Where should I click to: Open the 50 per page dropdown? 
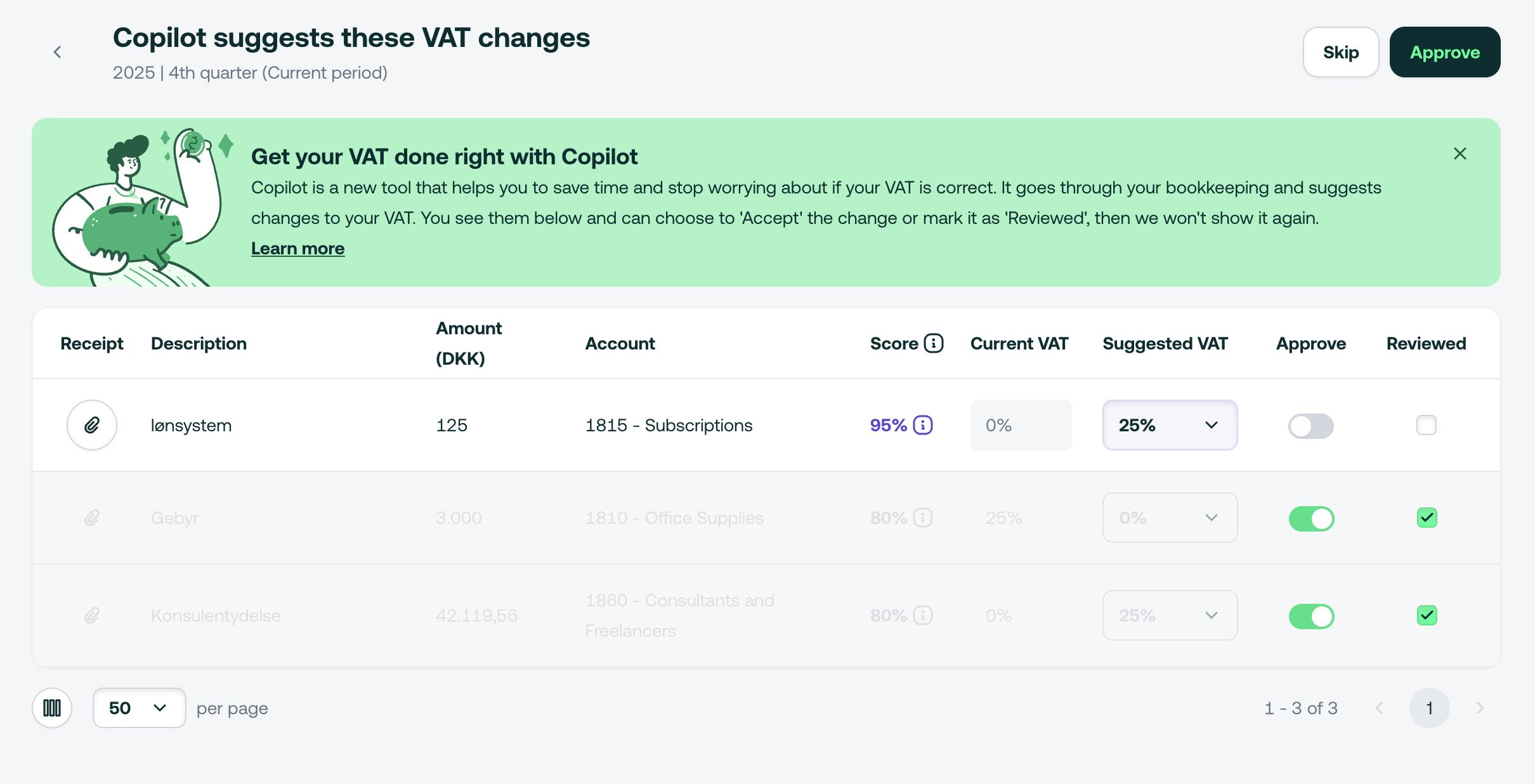click(x=139, y=708)
